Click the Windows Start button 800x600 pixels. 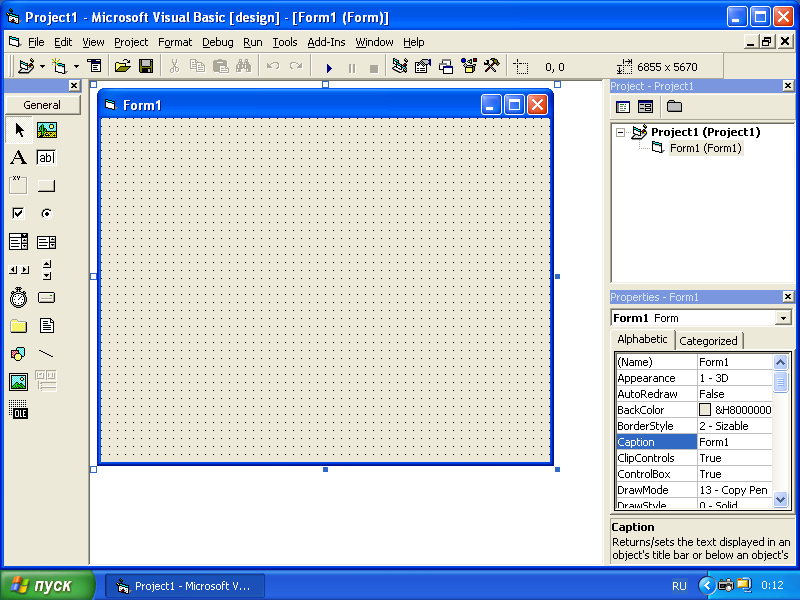click(x=47, y=585)
